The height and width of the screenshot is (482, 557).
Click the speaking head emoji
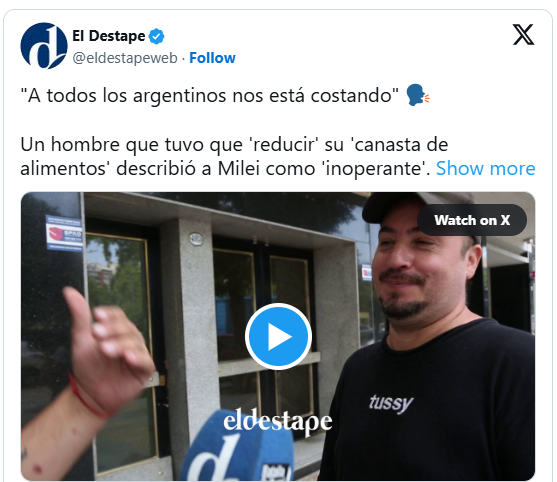coord(418,95)
